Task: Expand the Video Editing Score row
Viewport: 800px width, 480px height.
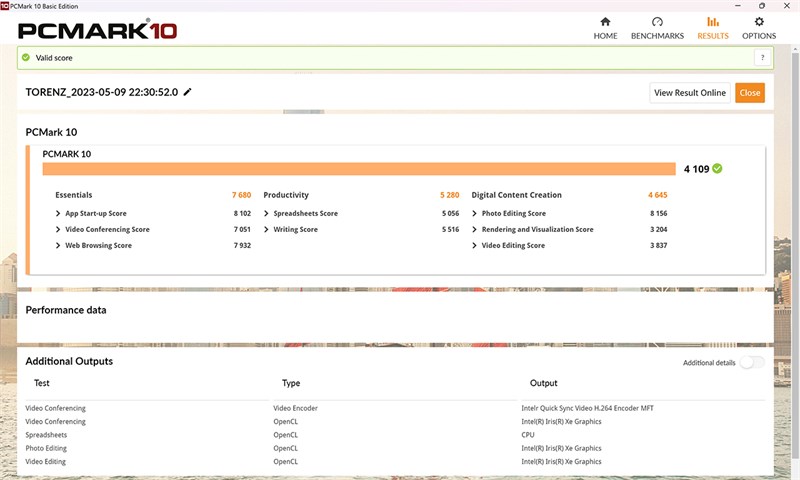Action: [x=474, y=245]
